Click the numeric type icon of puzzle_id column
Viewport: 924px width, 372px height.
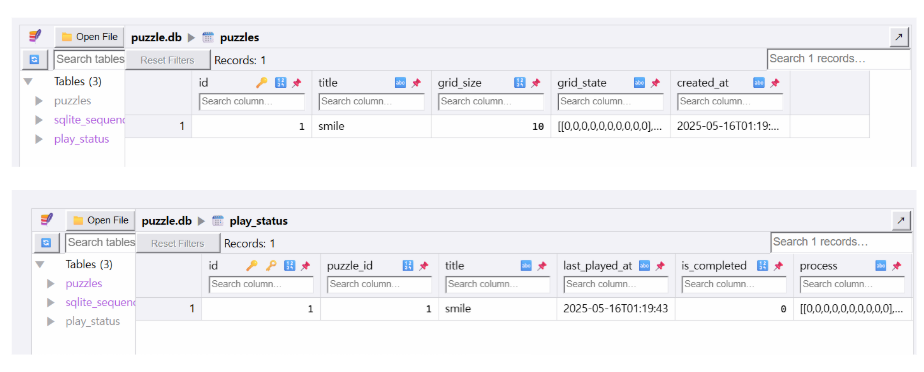[407, 266]
